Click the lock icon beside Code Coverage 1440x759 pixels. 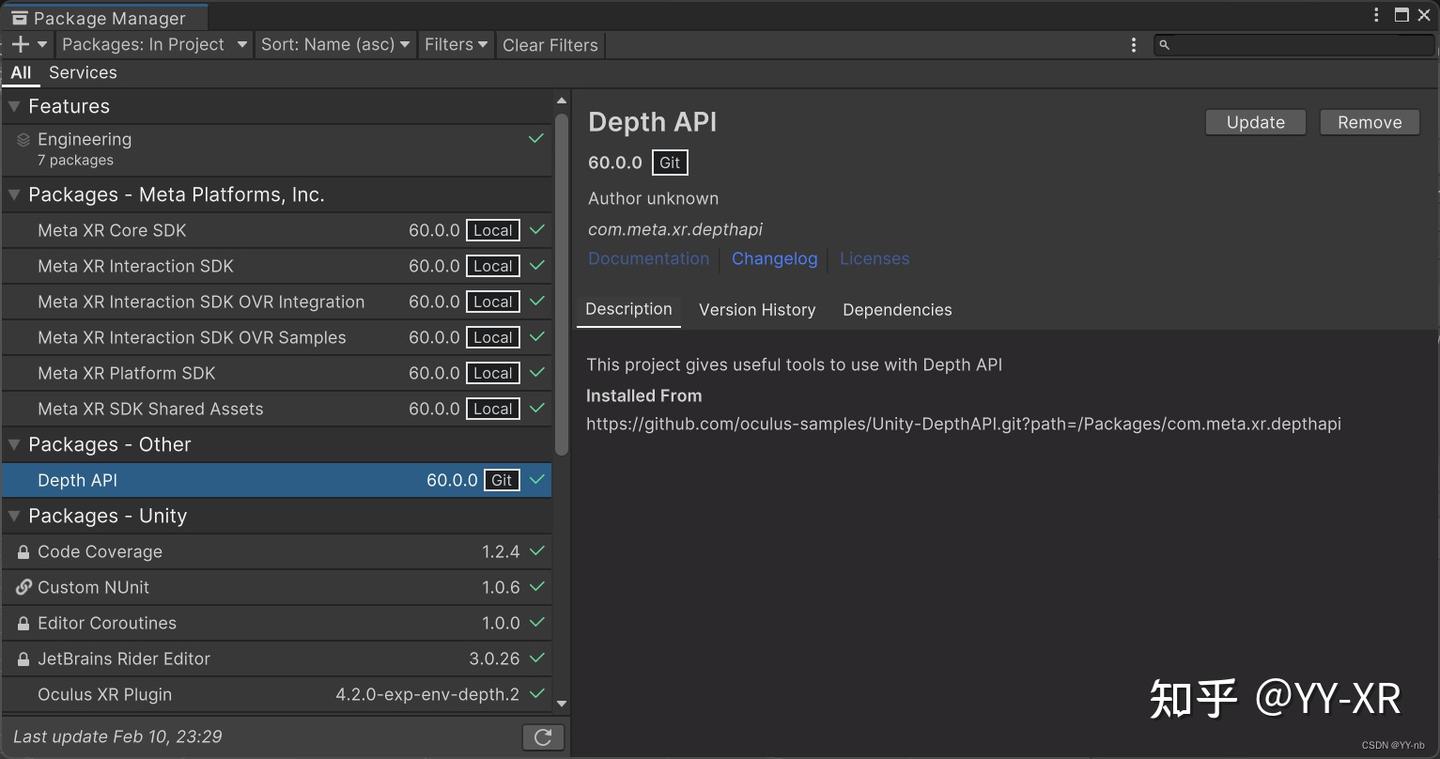coord(22,551)
